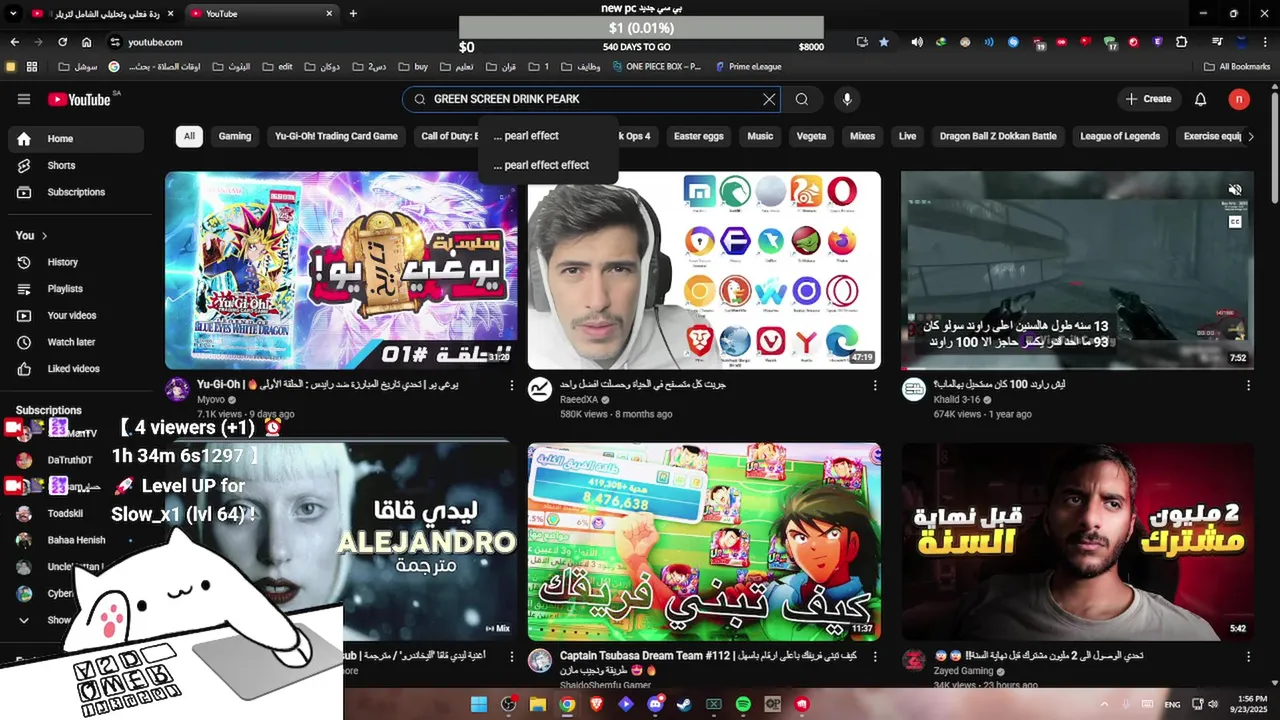The width and height of the screenshot is (1280, 720).
Task: Click the Create button
Action: (x=1148, y=99)
